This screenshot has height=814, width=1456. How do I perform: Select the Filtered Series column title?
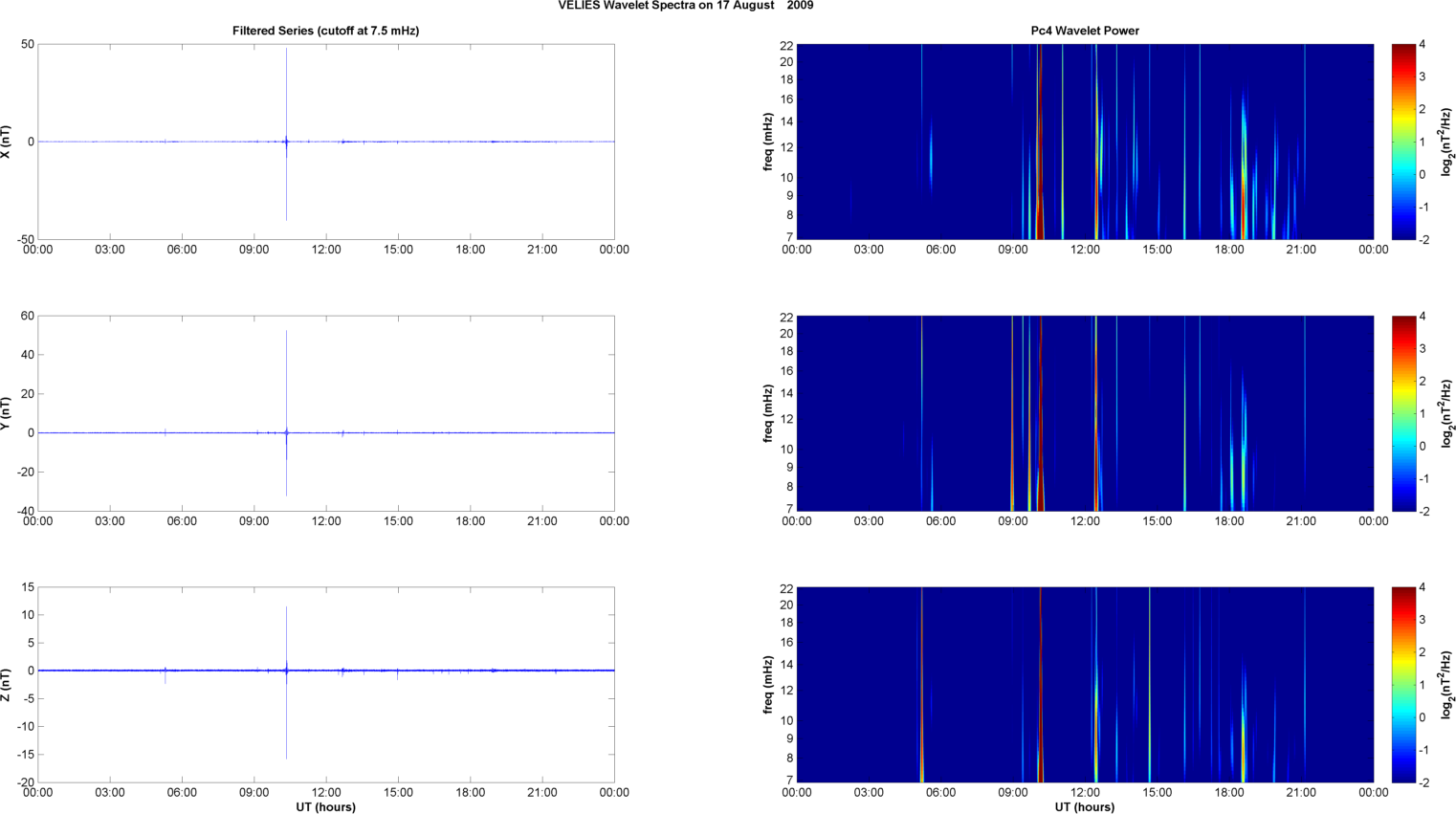tap(325, 31)
